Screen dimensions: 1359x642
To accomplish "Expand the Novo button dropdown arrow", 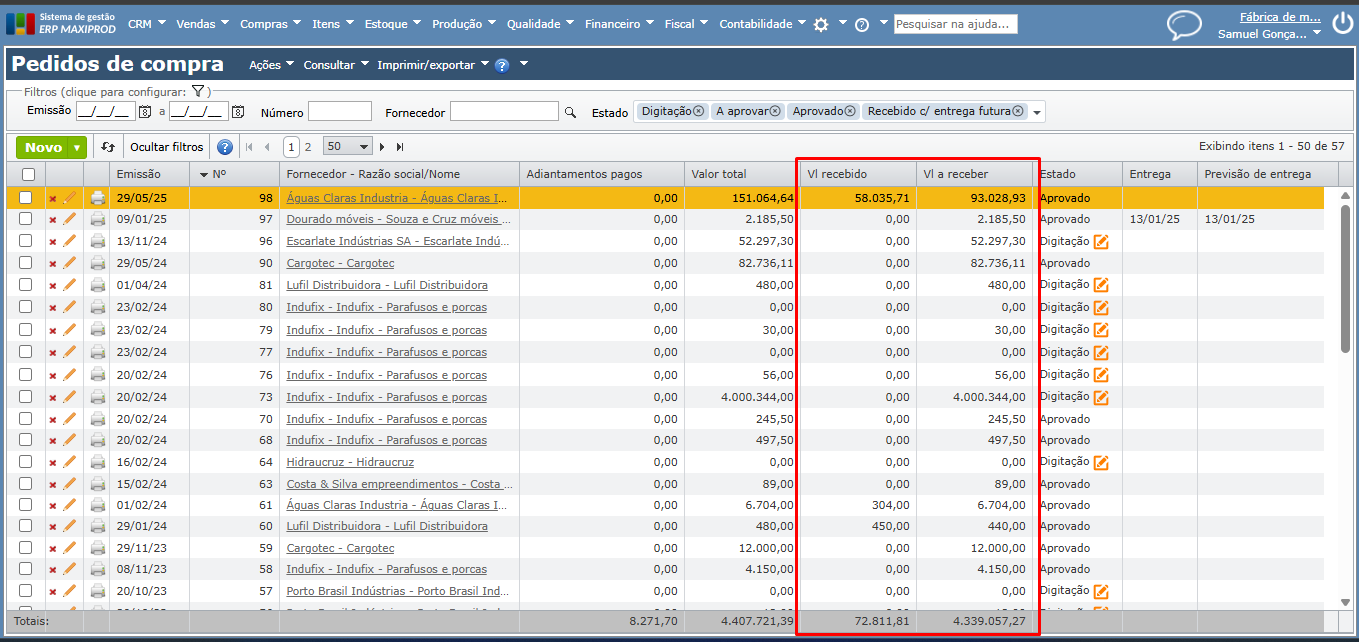I will (77, 148).
